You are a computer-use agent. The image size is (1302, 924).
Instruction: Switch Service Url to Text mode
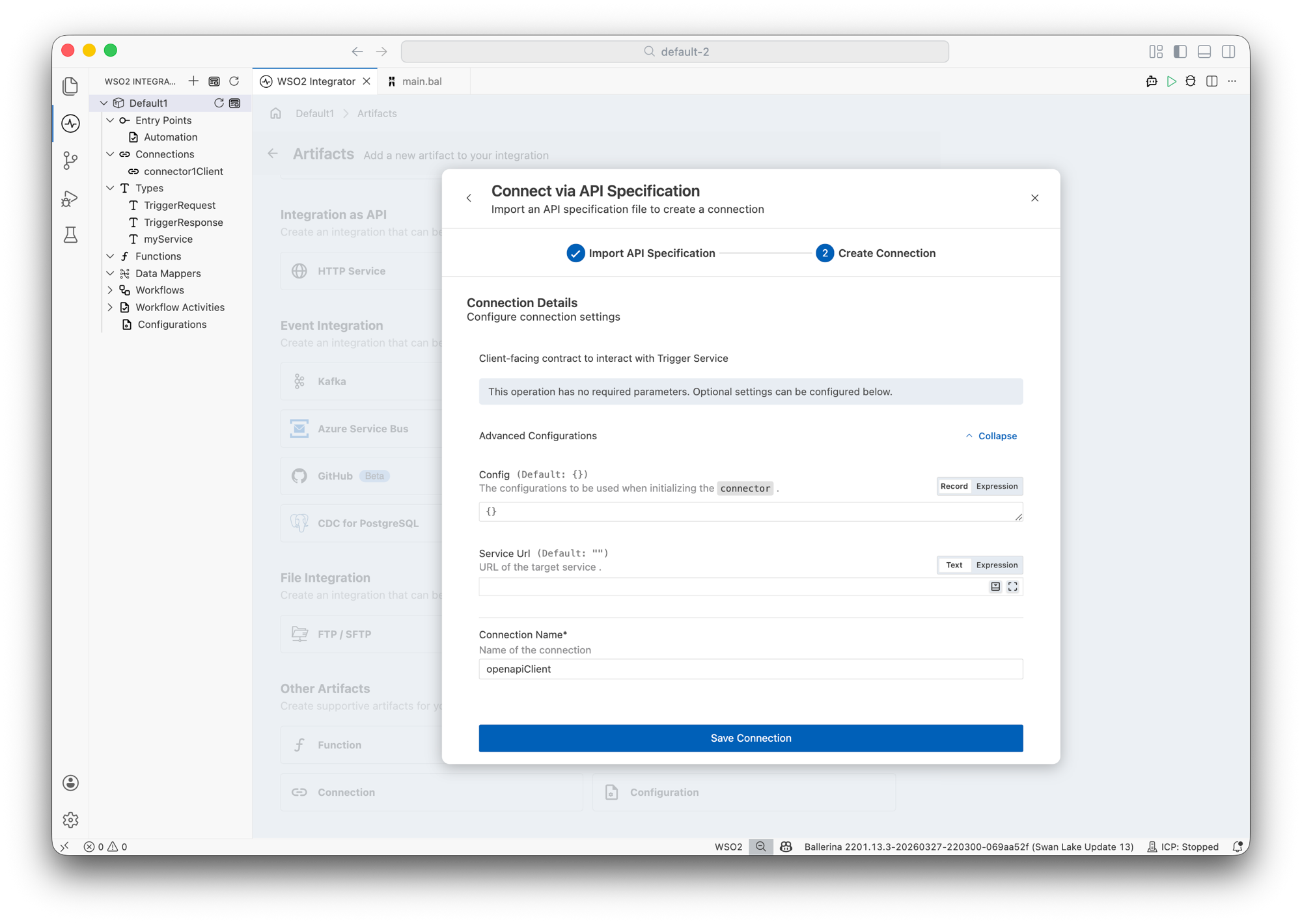coord(954,565)
